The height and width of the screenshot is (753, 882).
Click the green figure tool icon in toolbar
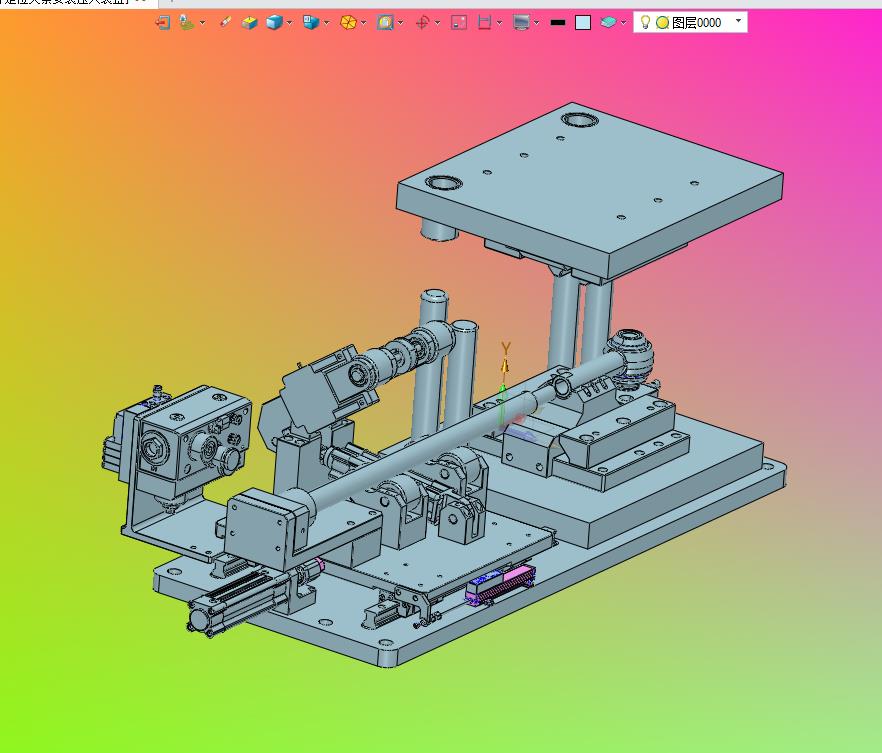pyautogui.click(x=187, y=22)
